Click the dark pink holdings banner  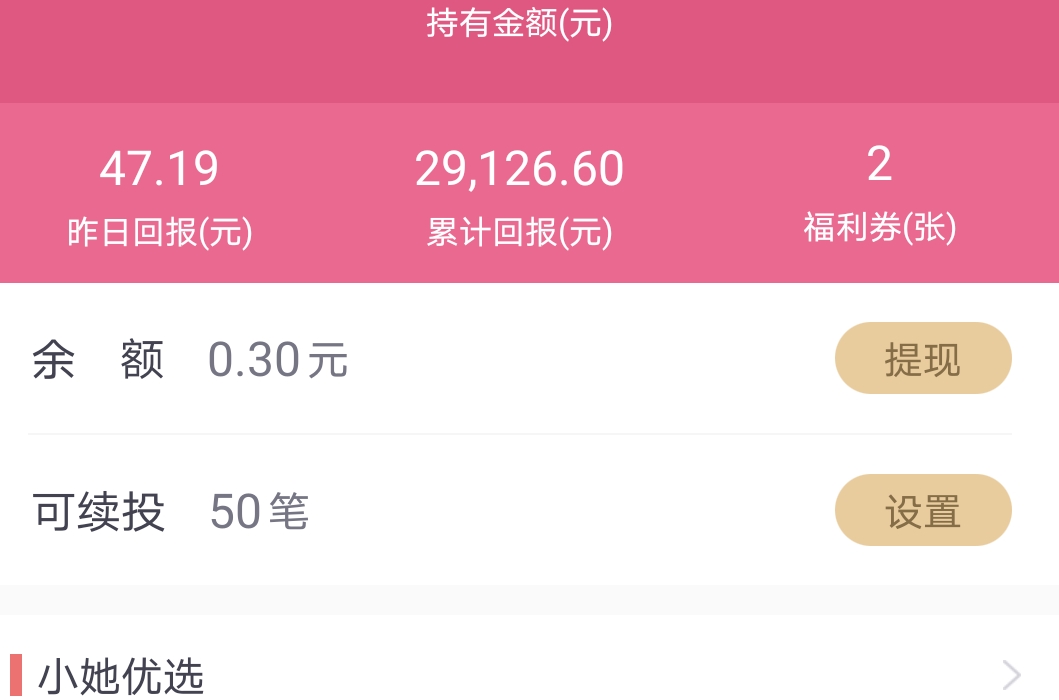[x=530, y=51]
